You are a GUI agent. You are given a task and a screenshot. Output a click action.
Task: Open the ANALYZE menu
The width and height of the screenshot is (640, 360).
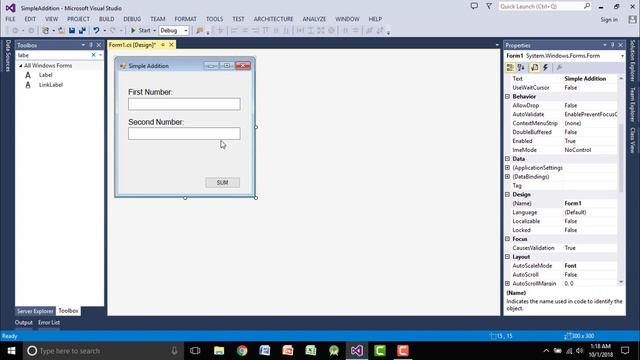point(314,19)
